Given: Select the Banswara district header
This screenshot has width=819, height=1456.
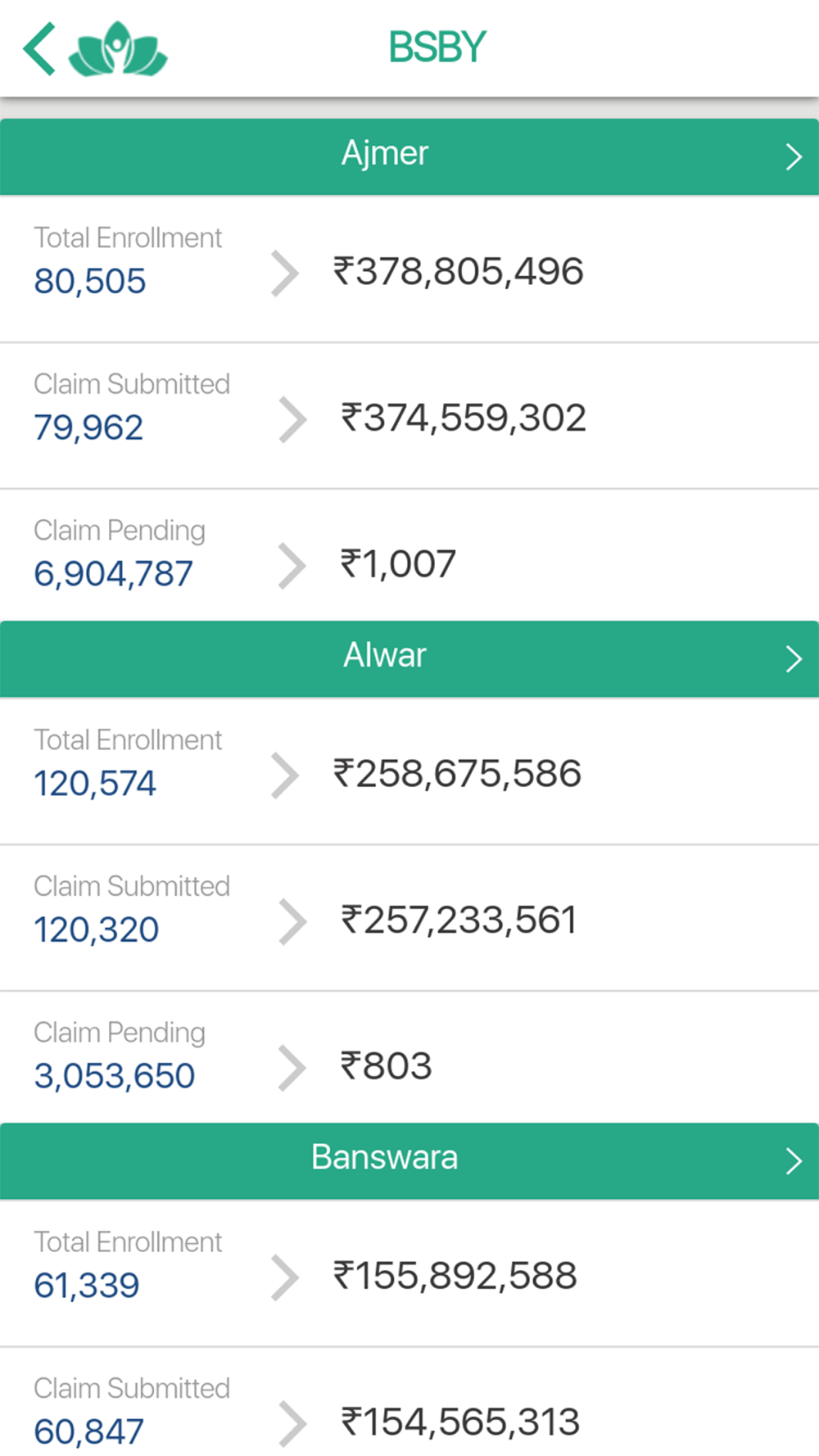Looking at the screenshot, I should click(385, 1158).
